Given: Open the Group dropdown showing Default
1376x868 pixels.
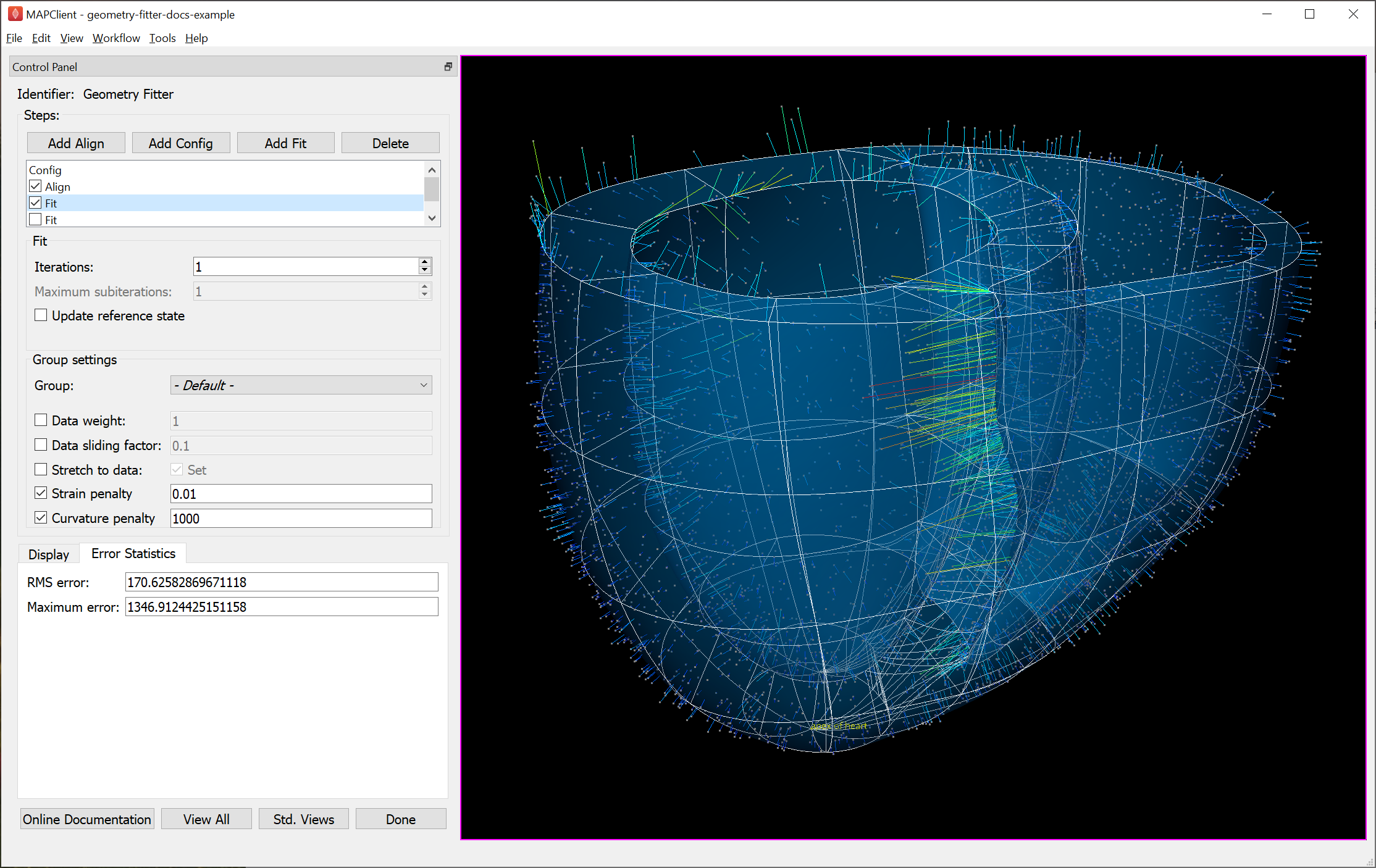Looking at the screenshot, I should (301, 385).
